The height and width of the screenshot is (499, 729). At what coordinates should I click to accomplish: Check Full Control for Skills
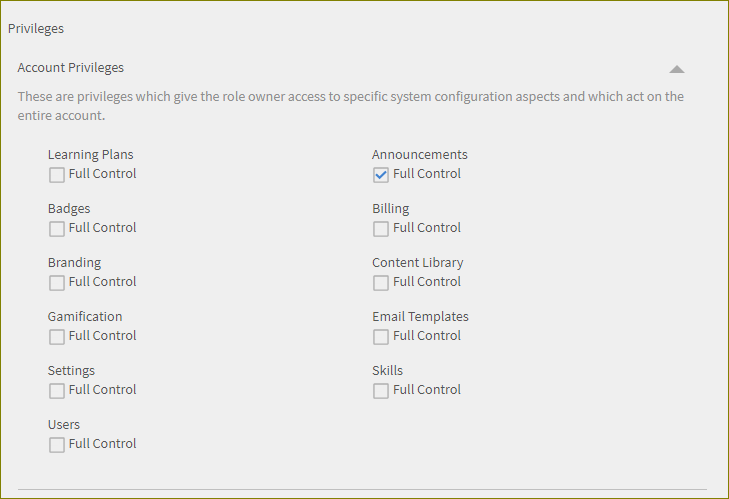(381, 391)
